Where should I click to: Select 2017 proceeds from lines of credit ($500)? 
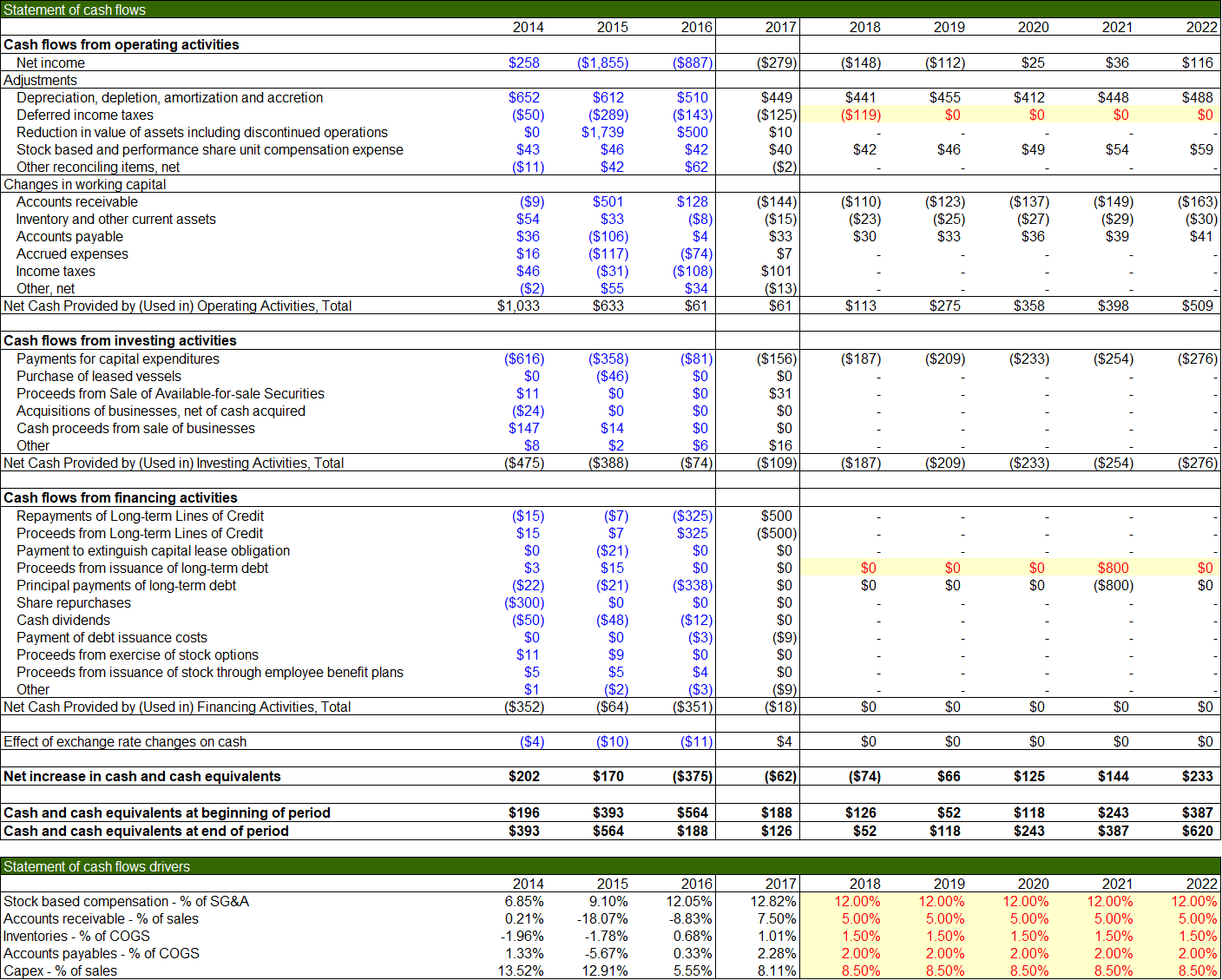click(777, 533)
